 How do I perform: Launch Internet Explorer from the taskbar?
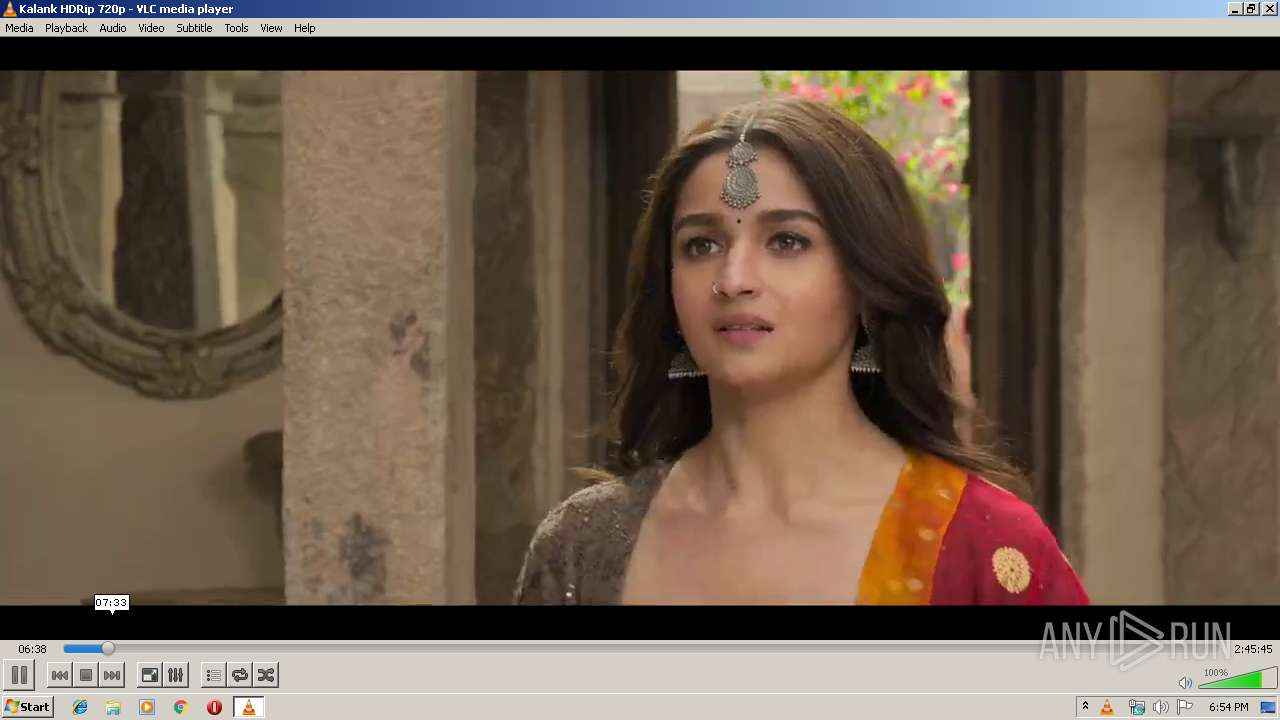click(80, 707)
